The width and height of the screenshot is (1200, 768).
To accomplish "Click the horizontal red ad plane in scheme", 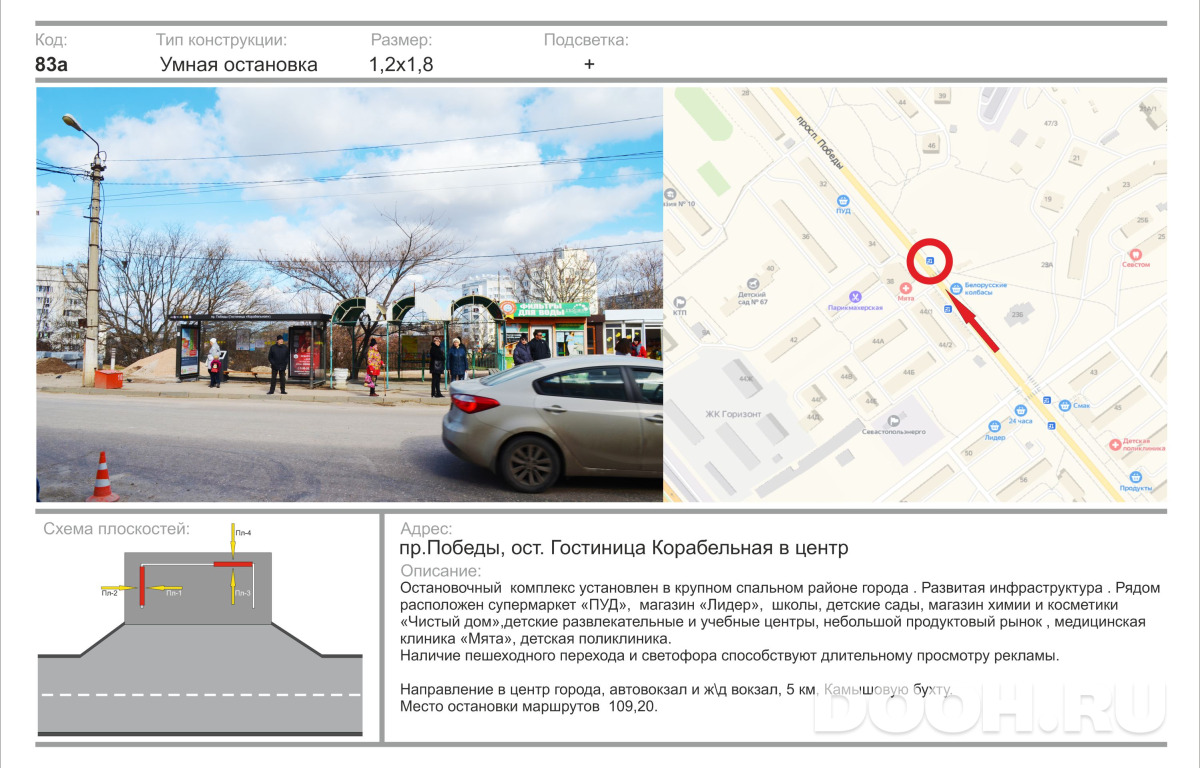I will 231,565.
